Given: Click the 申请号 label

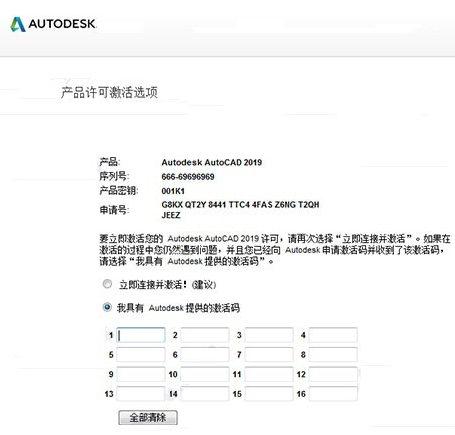Looking at the screenshot, I should pos(114,210).
